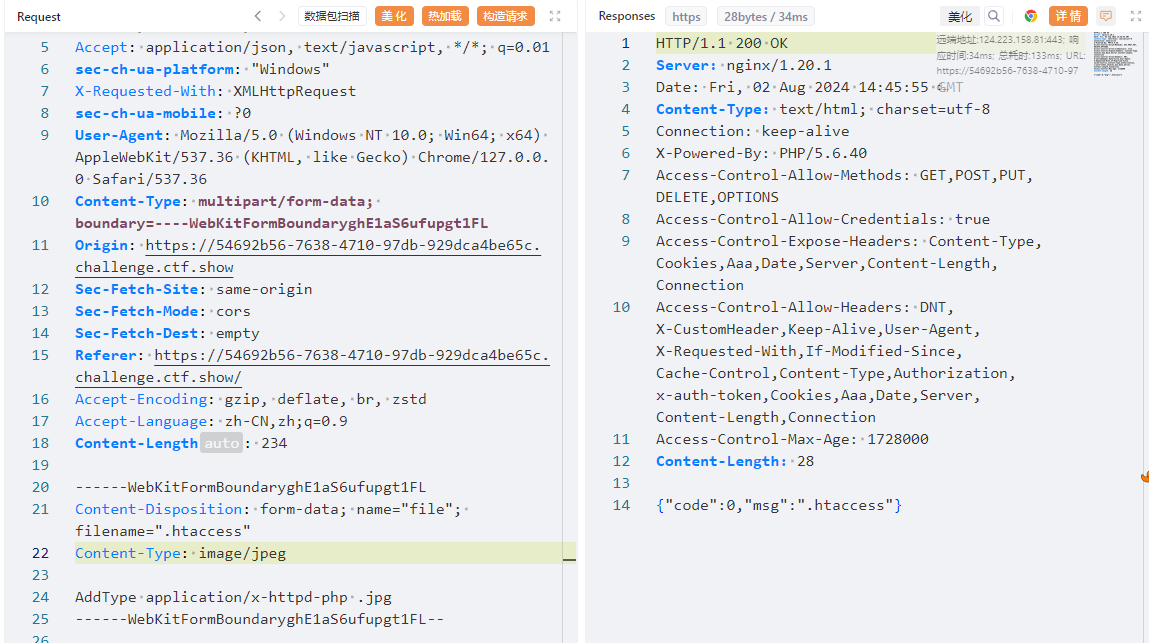Click the closing boundary line ending with FL--
Screen dimensions: 1149x643
pos(259,619)
